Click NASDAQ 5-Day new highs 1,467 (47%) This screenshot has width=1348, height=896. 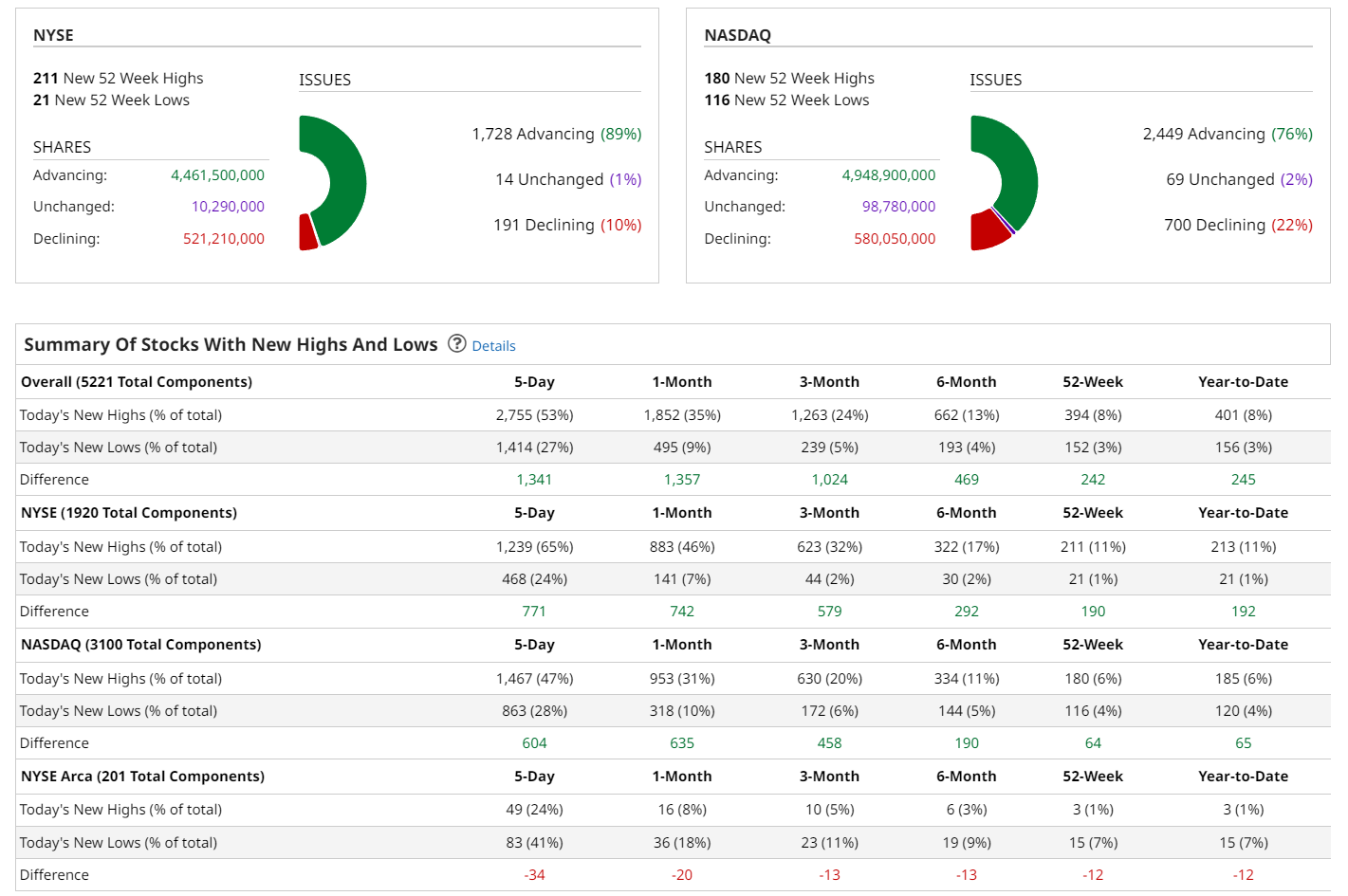pyautogui.click(x=535, y=679)
